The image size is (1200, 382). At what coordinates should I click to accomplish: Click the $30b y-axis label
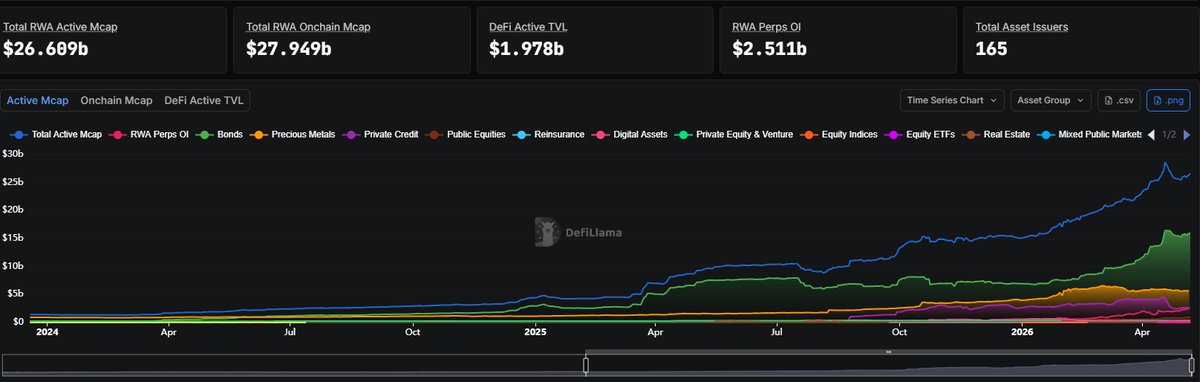(x=13, y=153)
